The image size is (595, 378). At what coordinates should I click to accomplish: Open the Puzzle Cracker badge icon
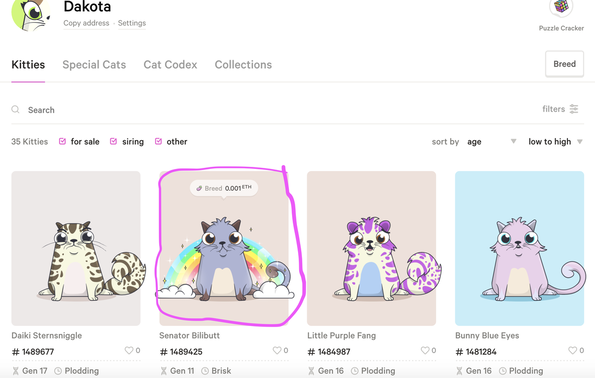coord(561,8)
